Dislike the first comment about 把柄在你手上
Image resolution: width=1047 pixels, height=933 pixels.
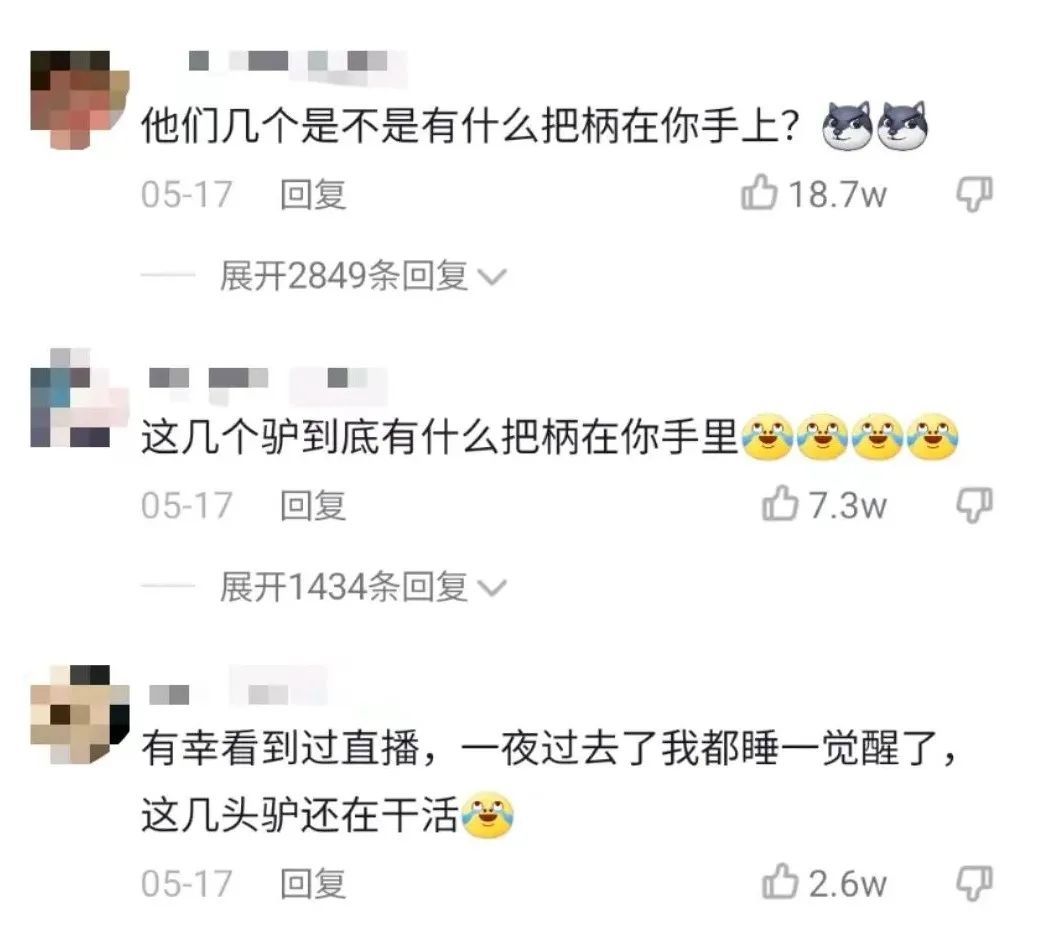[x=974, y=194]
